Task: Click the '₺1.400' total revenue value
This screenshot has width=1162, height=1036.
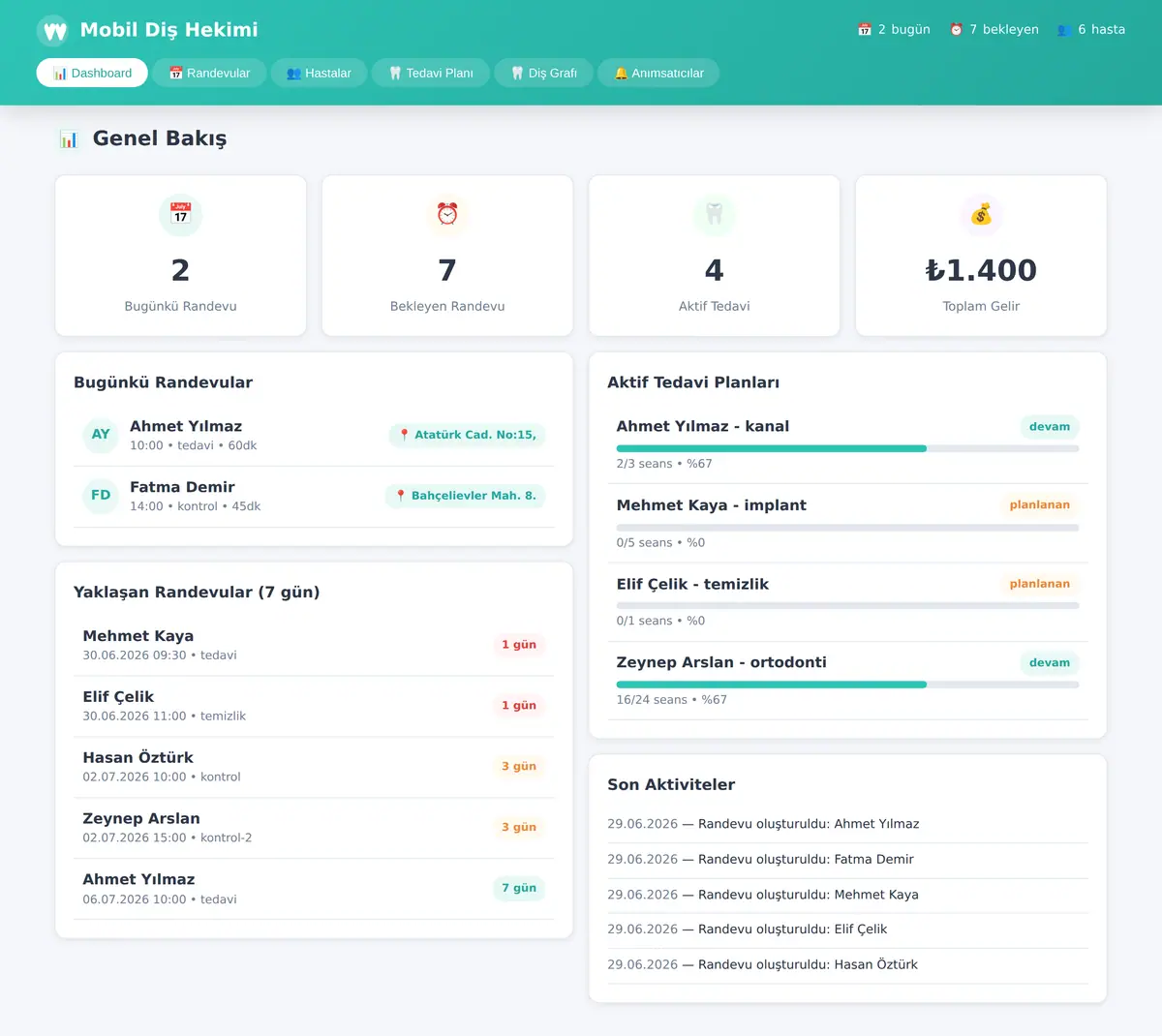Action: (x=981, y=270)
